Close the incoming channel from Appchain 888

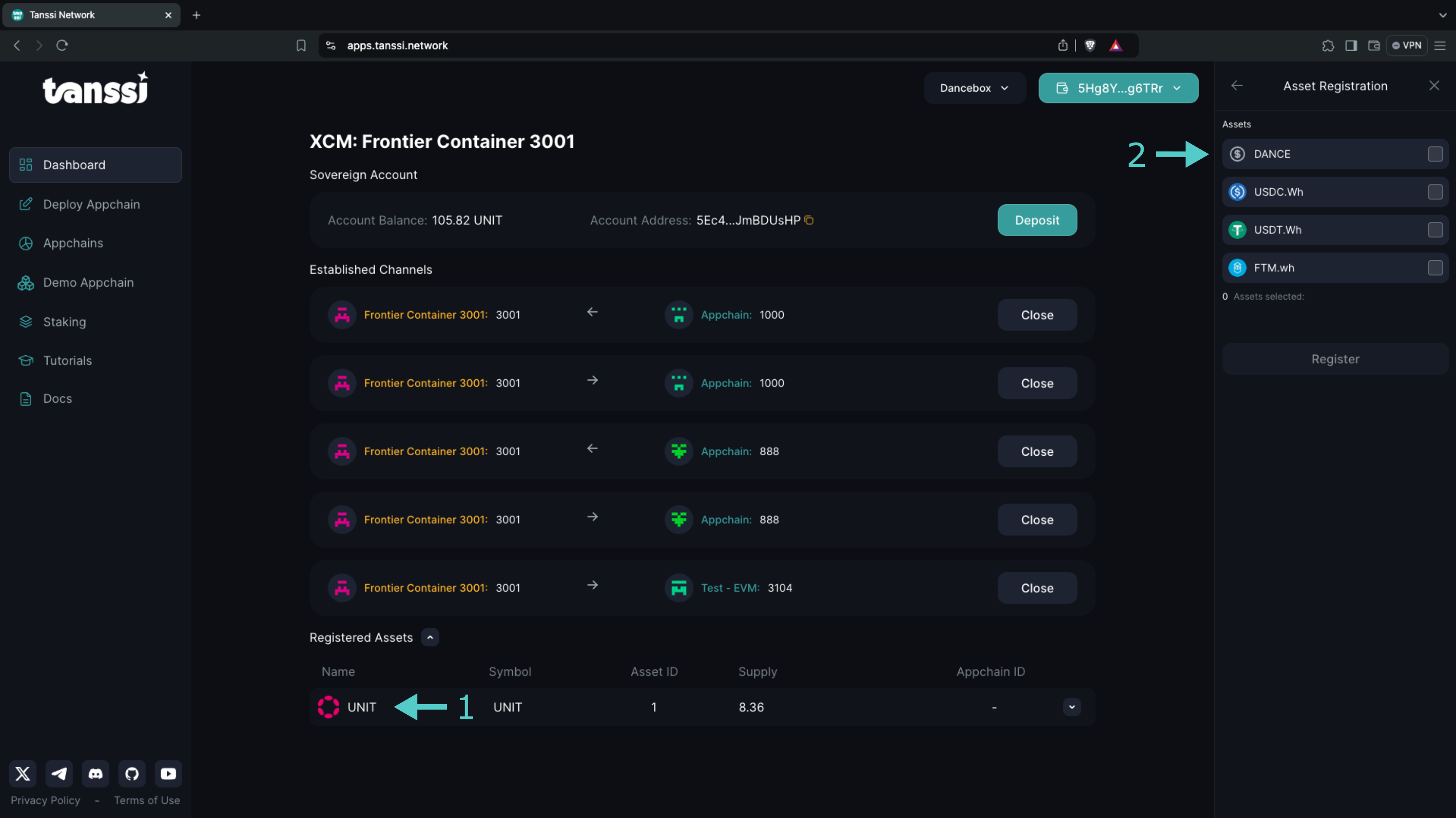tap(1036, 451)
